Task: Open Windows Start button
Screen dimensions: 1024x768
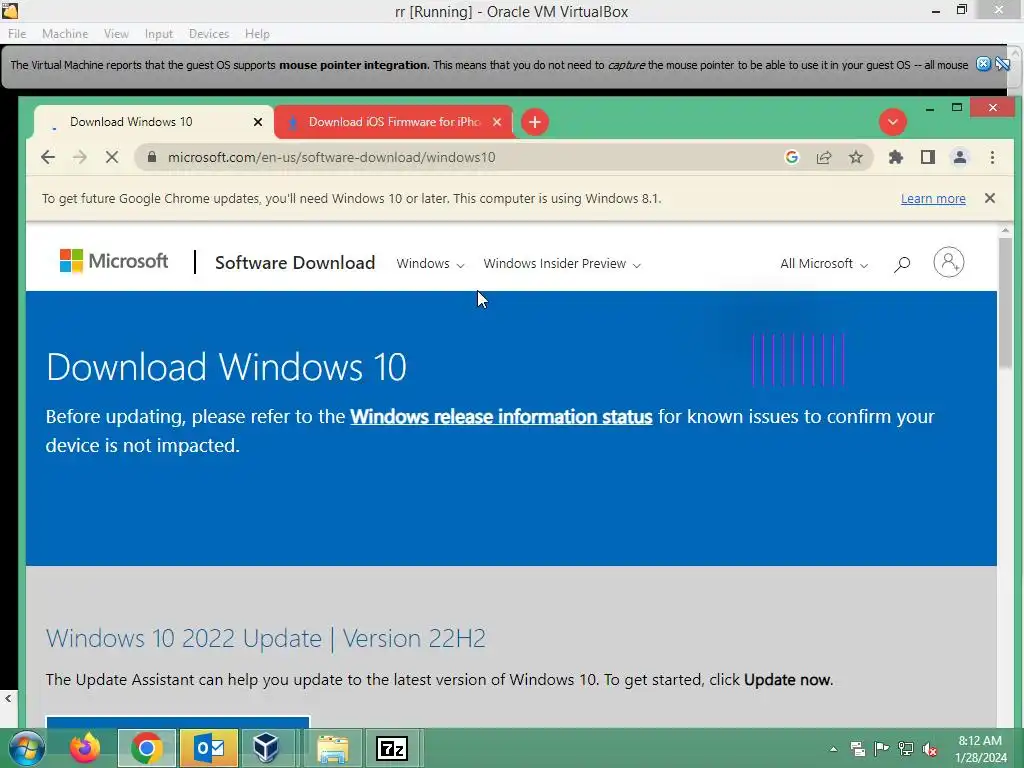Action: tap(25, 748)
